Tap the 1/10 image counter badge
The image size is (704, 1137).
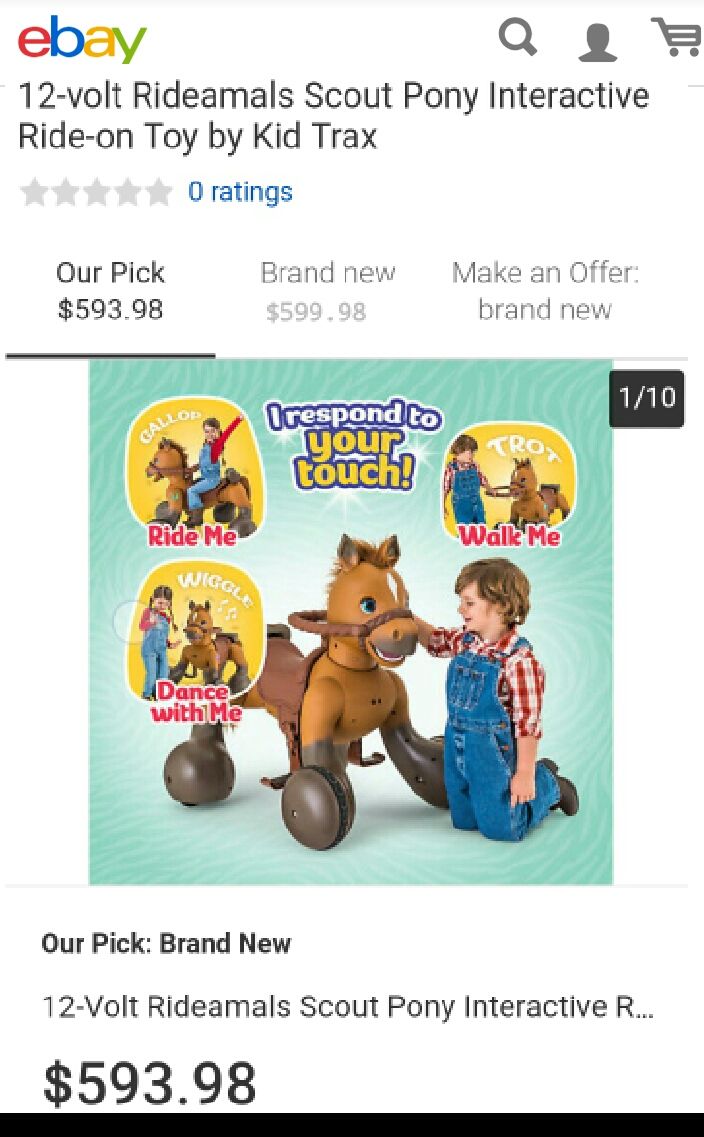[647, 398]
